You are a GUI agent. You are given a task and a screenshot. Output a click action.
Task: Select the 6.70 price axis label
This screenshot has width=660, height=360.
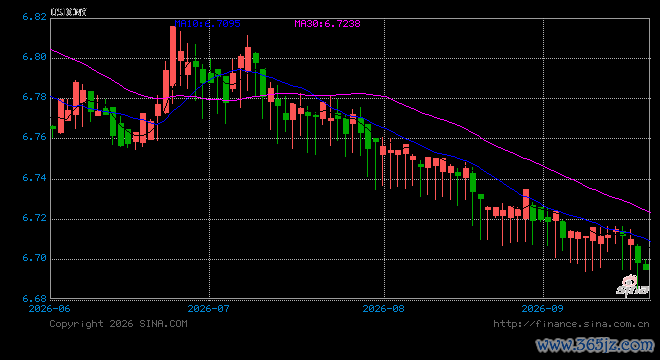point(35,258)
